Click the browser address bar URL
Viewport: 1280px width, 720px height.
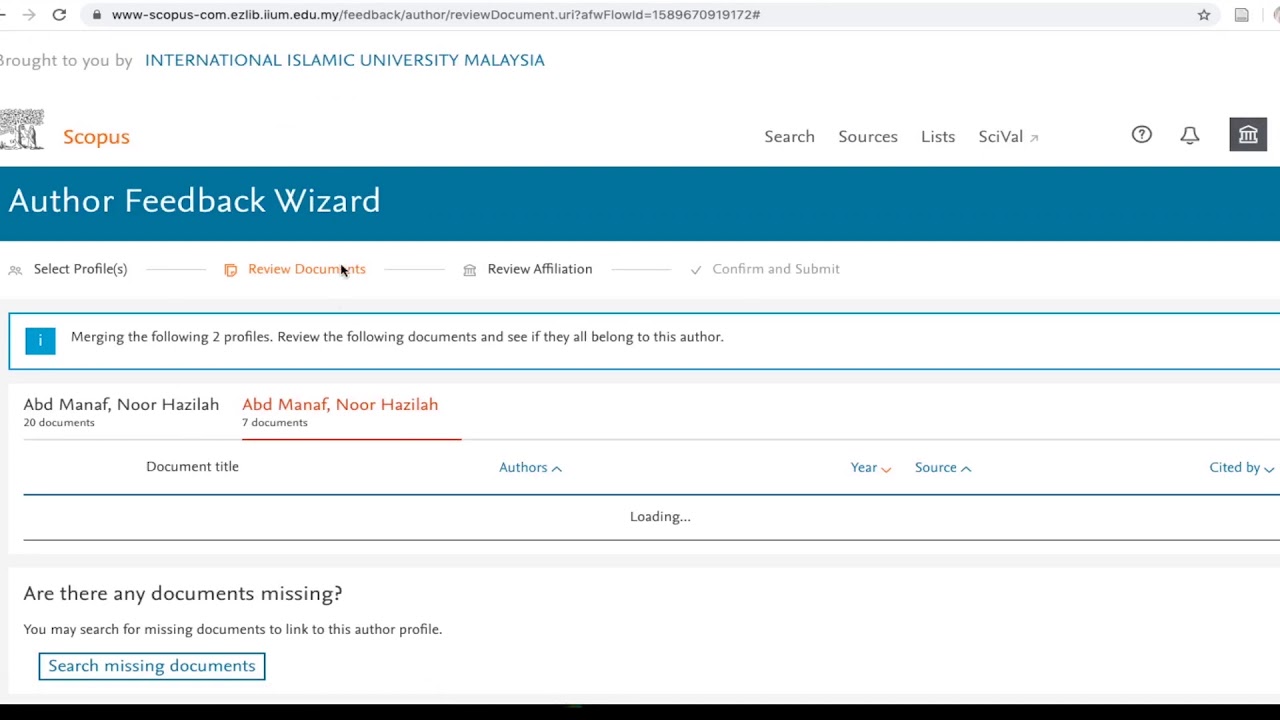tap(436, 15)
